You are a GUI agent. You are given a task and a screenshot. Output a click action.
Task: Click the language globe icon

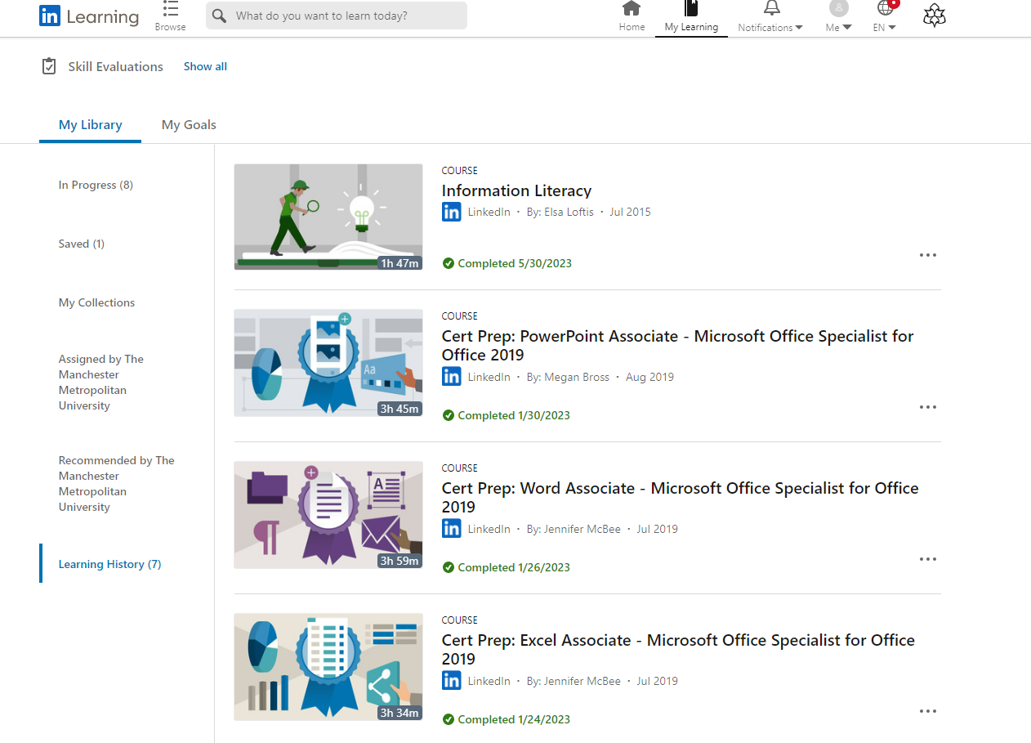click(886, 8)
